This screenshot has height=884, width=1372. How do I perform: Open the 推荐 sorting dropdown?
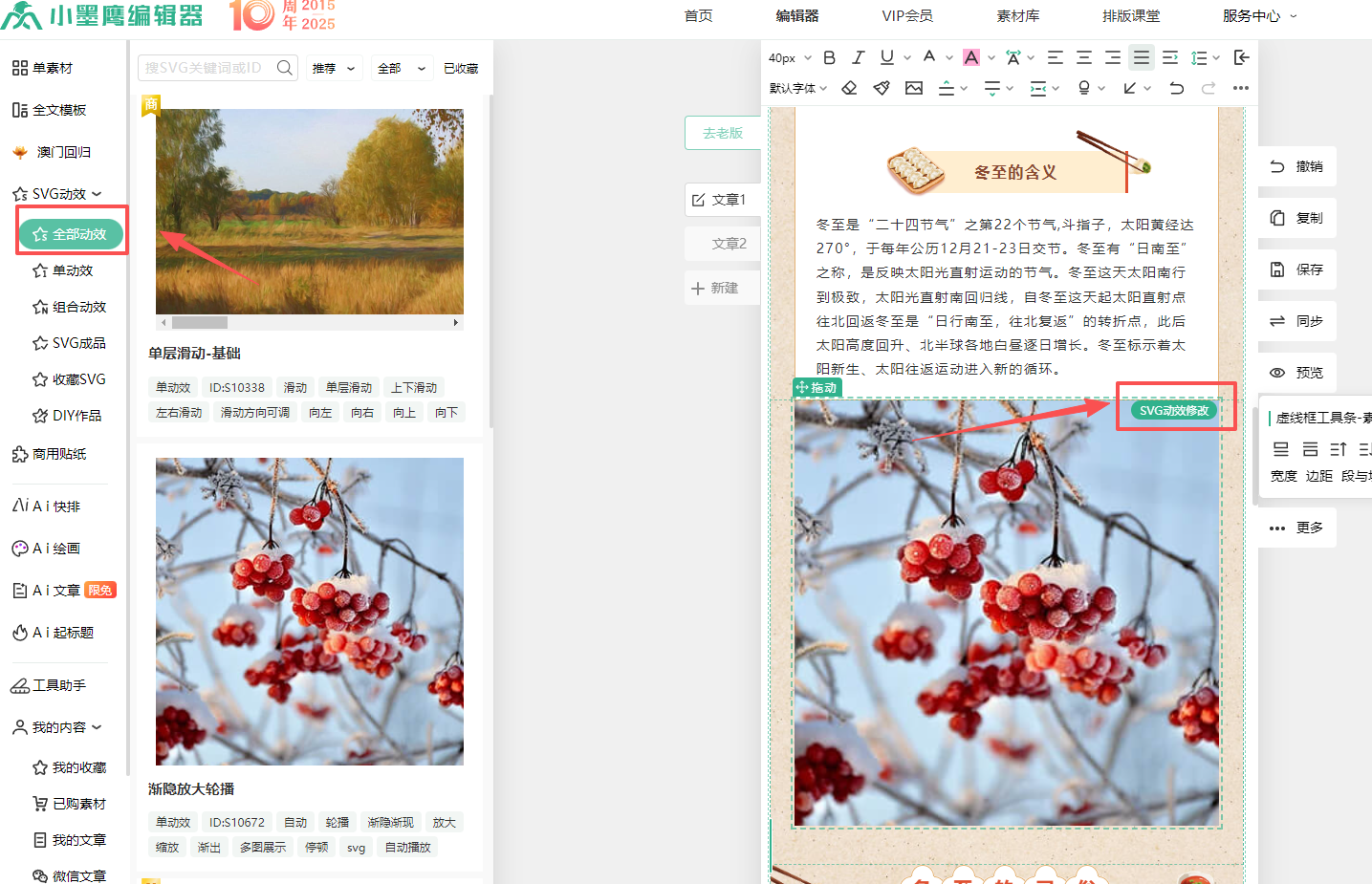[334, 69]
